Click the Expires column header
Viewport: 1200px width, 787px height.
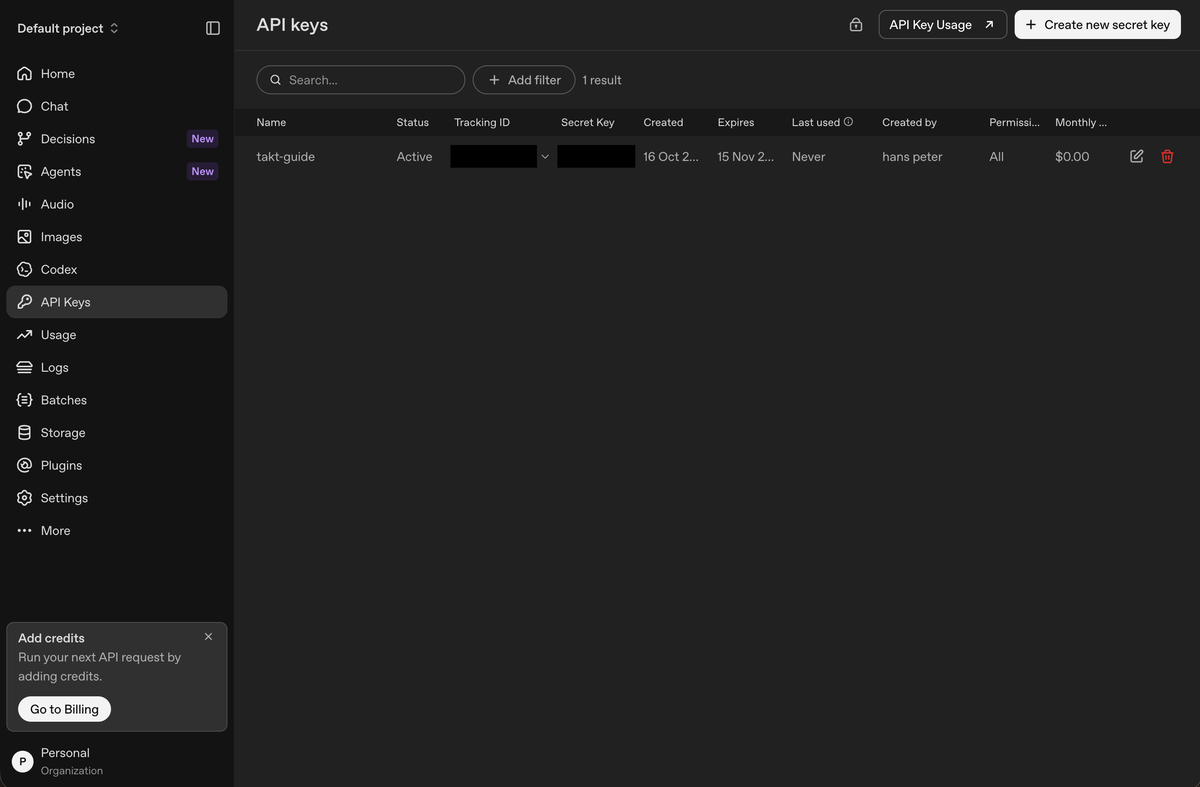pyautogui.click(x=736, y=122)
